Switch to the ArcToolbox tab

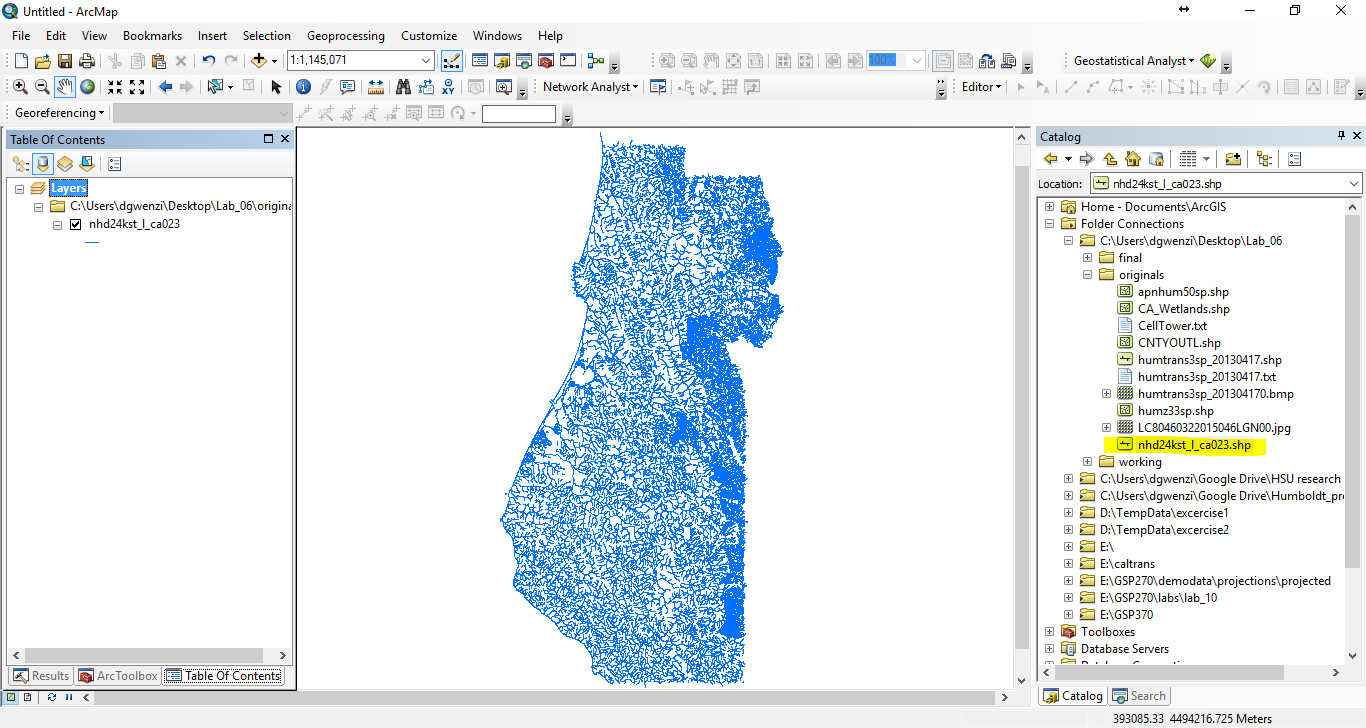click(x=118, y=676)
